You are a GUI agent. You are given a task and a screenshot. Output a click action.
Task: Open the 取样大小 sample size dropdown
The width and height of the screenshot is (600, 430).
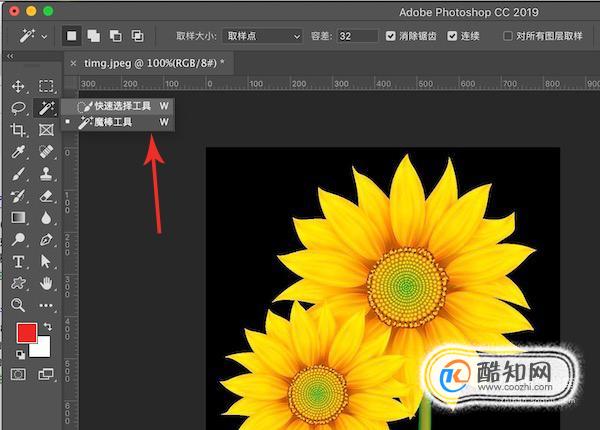point(262,36)
